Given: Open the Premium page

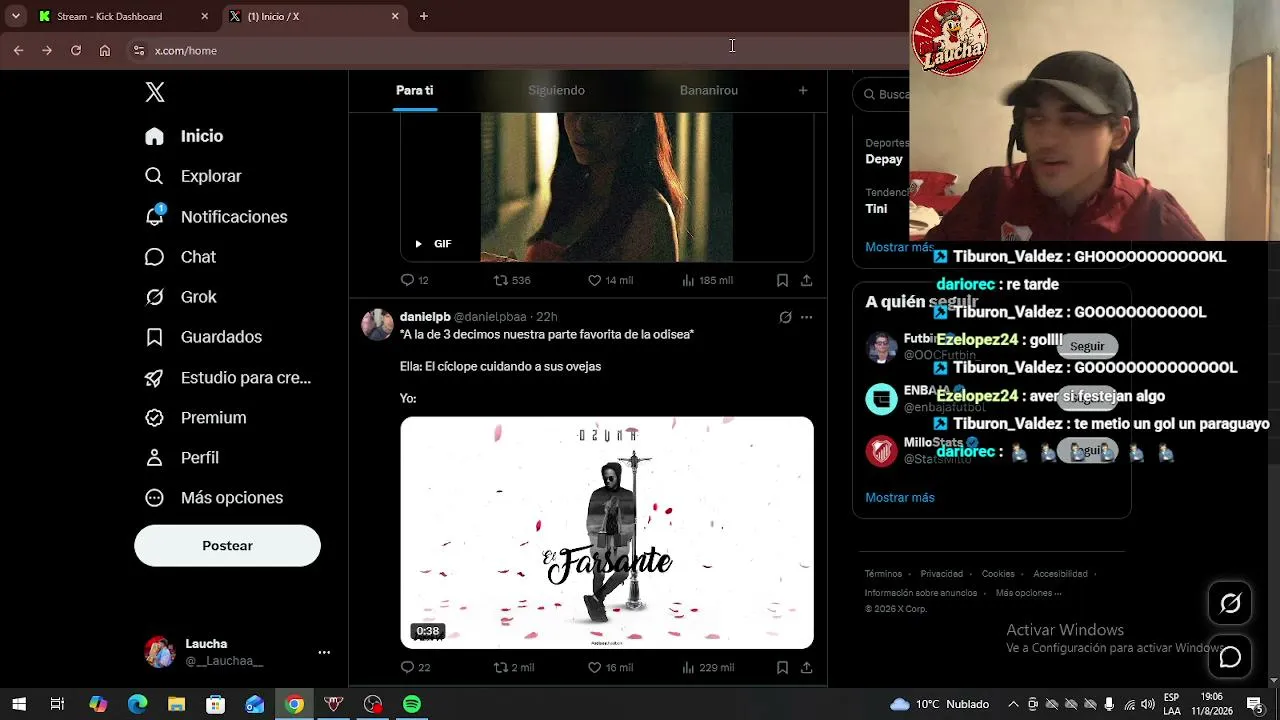Looking at the screenshot, I should [x=195, y=418].
